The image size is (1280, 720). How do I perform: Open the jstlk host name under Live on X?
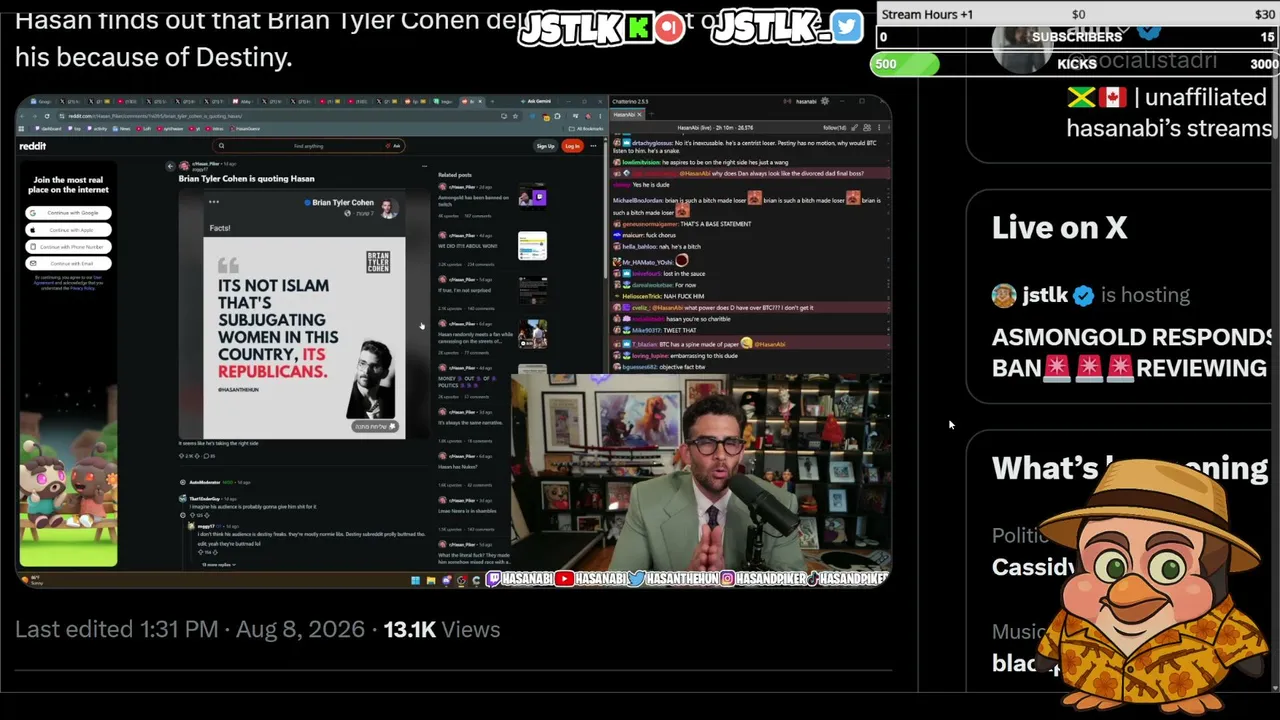(1045, 295)
